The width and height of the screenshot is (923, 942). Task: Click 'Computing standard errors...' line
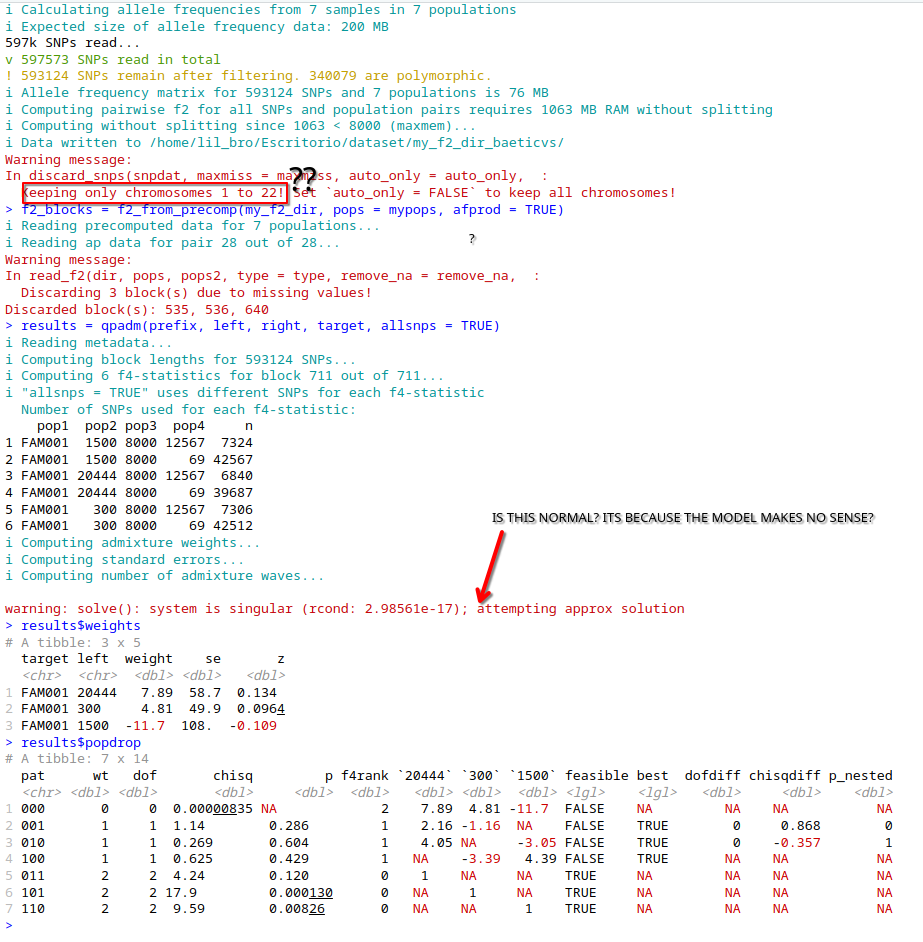(x=124, y=559)
